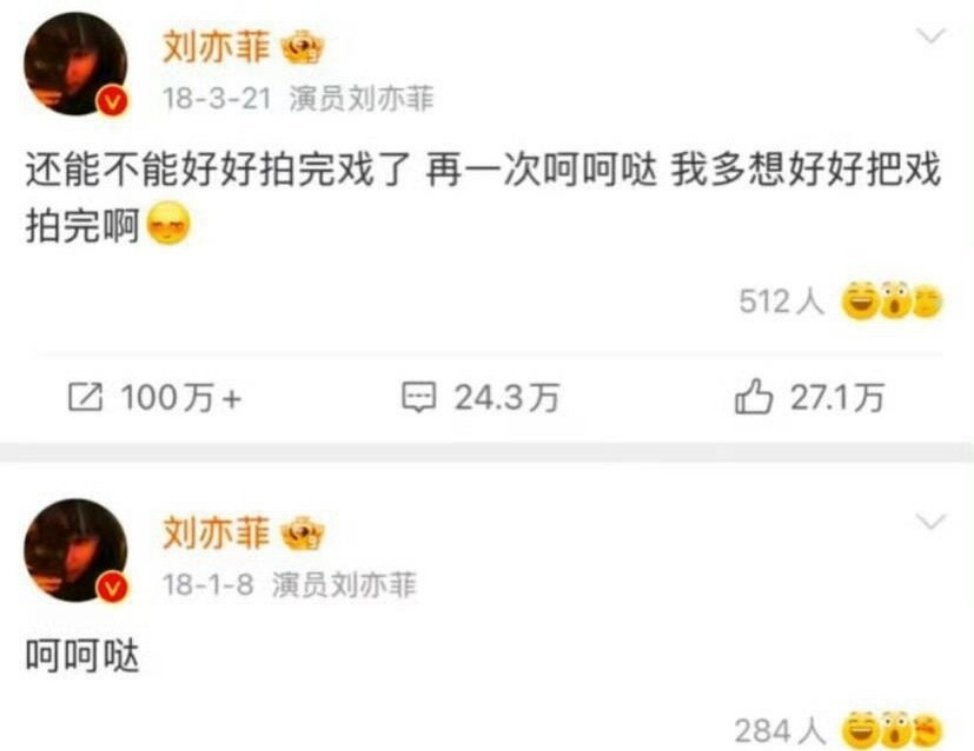
Task: Open the 呵呵哒 post text
Action: click(82, 656)
